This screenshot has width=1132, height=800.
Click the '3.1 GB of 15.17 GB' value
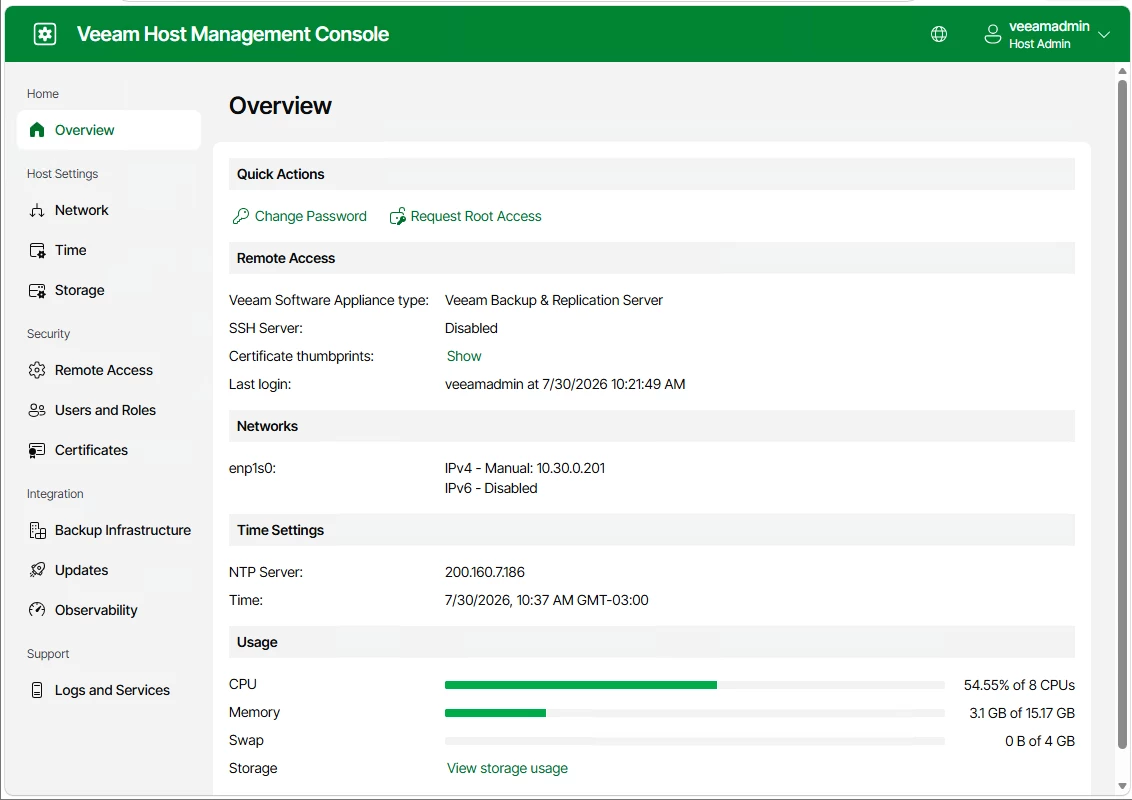pos(1022,713)
